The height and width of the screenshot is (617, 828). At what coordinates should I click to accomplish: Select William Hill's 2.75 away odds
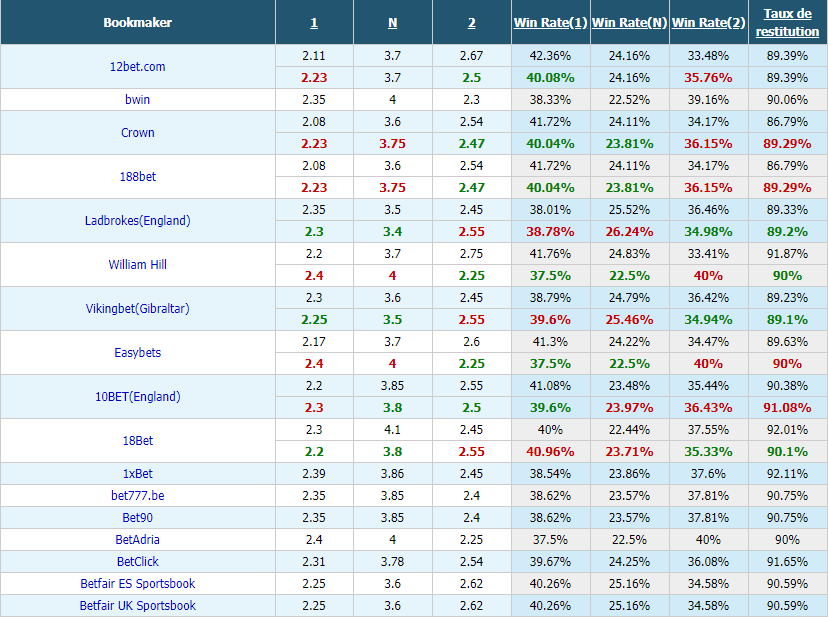[472, 254]
